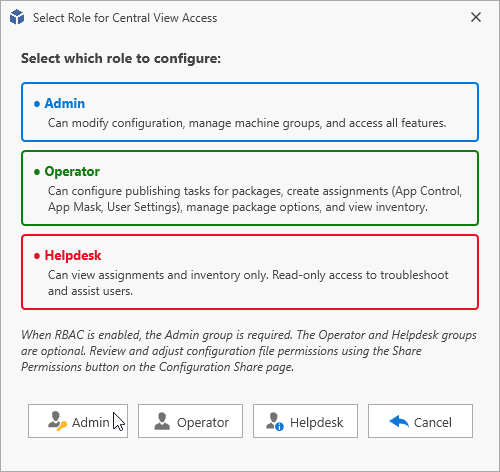Select the red Helpdesk heading text

pos(73,255)
